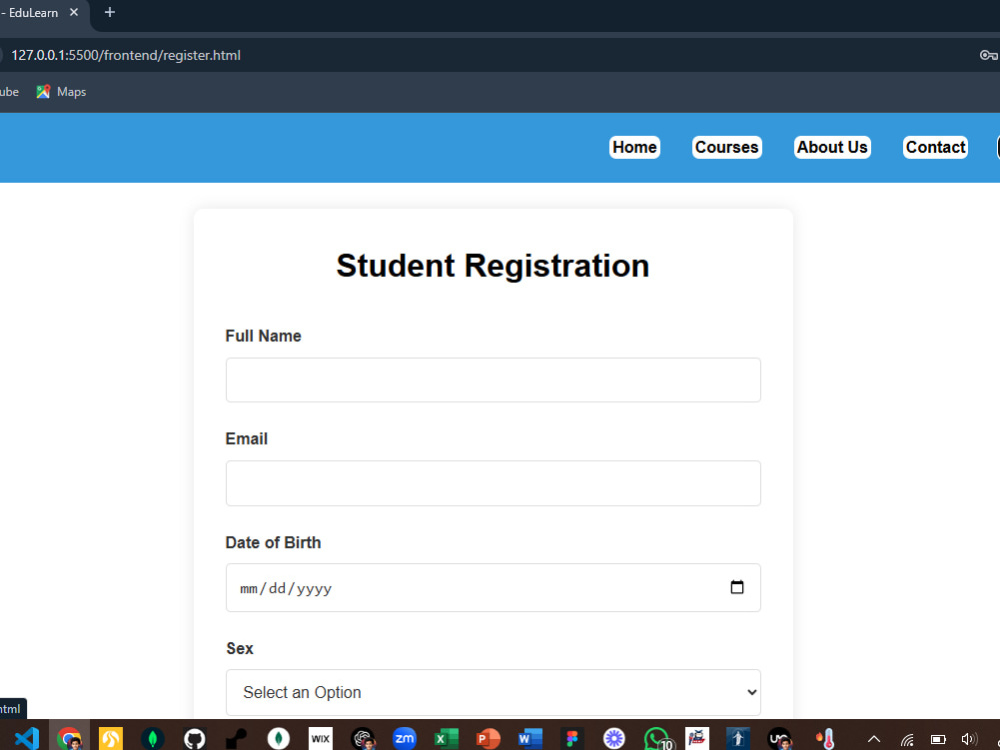Click the Sex label

[x=240, y=649]
